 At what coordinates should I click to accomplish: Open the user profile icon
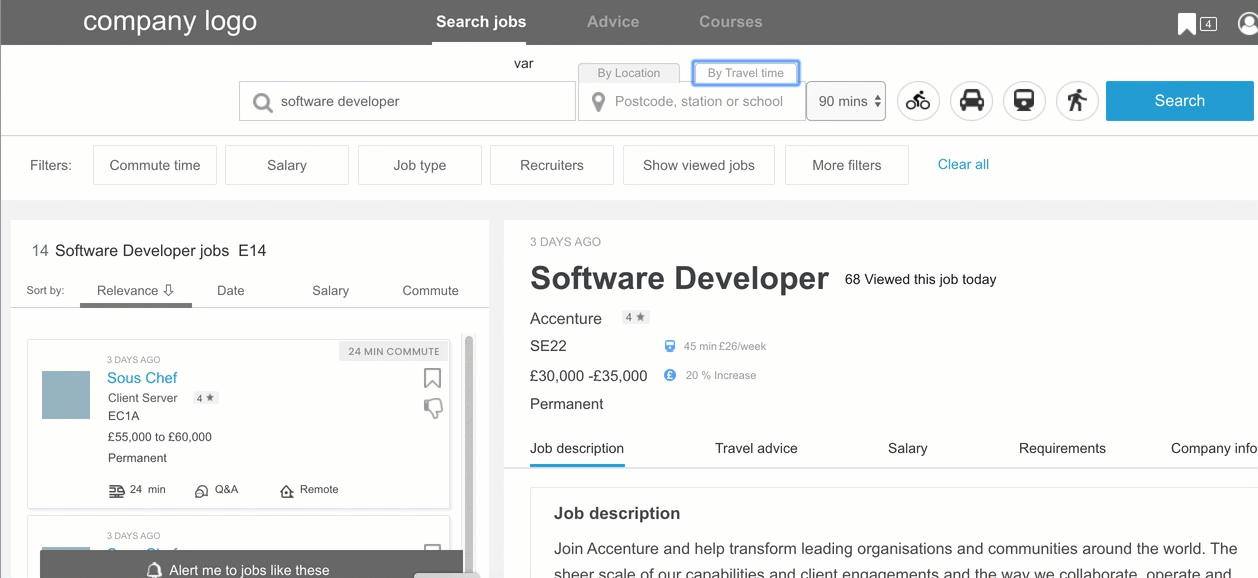[x=1247, y=23]
